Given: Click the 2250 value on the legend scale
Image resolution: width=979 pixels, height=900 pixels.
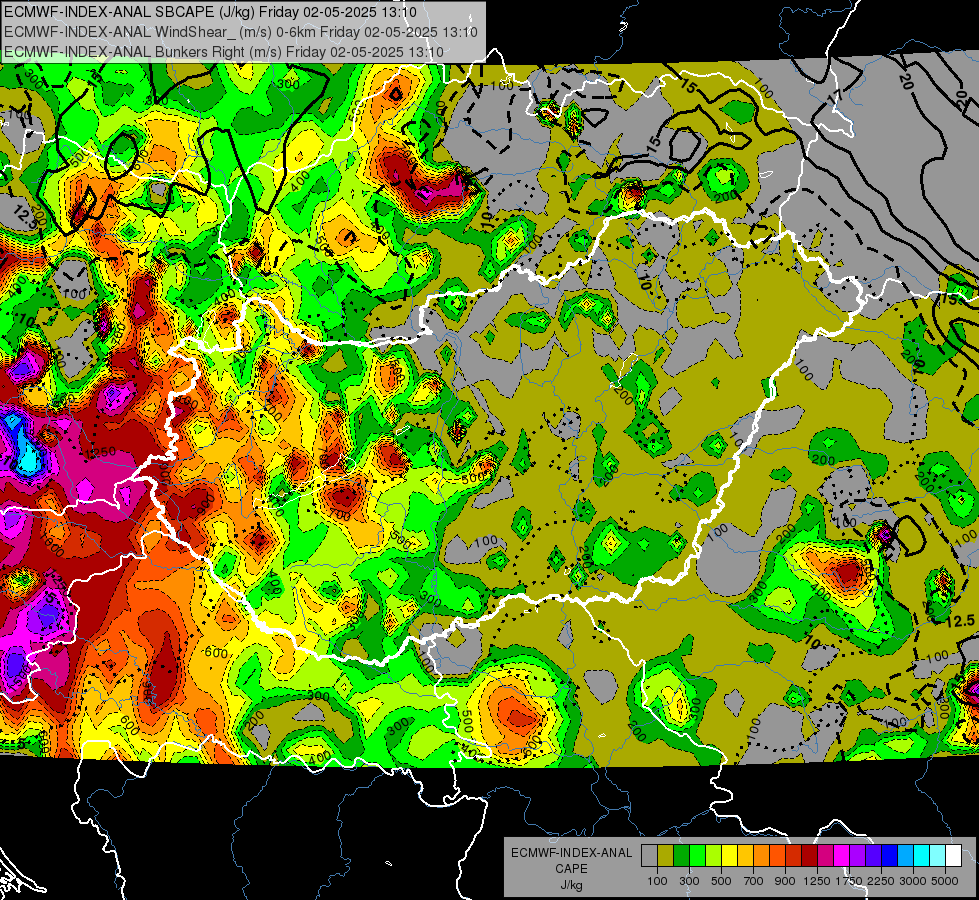Looking at the screenshot, I should [882, 881].
